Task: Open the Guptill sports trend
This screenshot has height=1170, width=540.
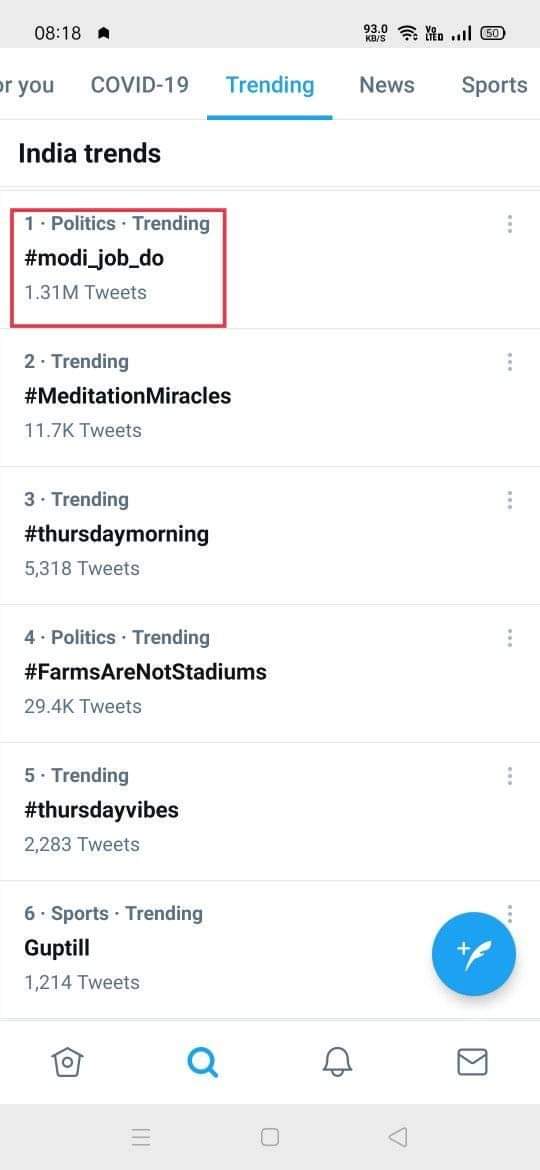Action: coord(57,948)
